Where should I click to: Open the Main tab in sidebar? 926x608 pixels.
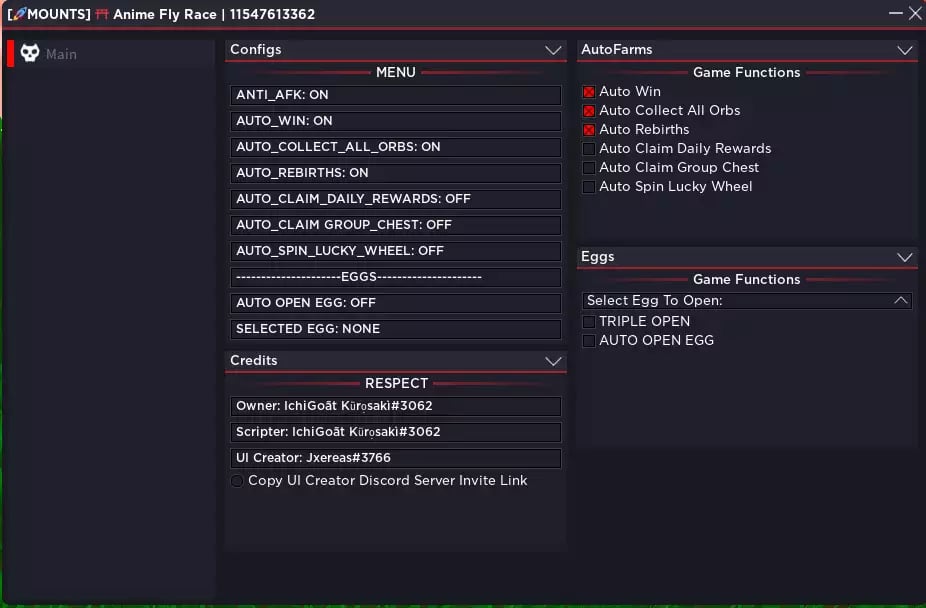[61, 54]
